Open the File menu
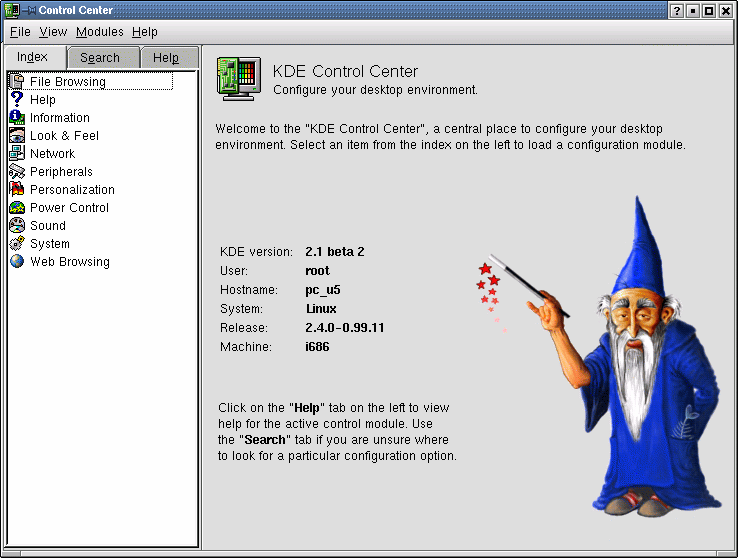Viewport: 738px width, 558px height. [x=20, y=32]
